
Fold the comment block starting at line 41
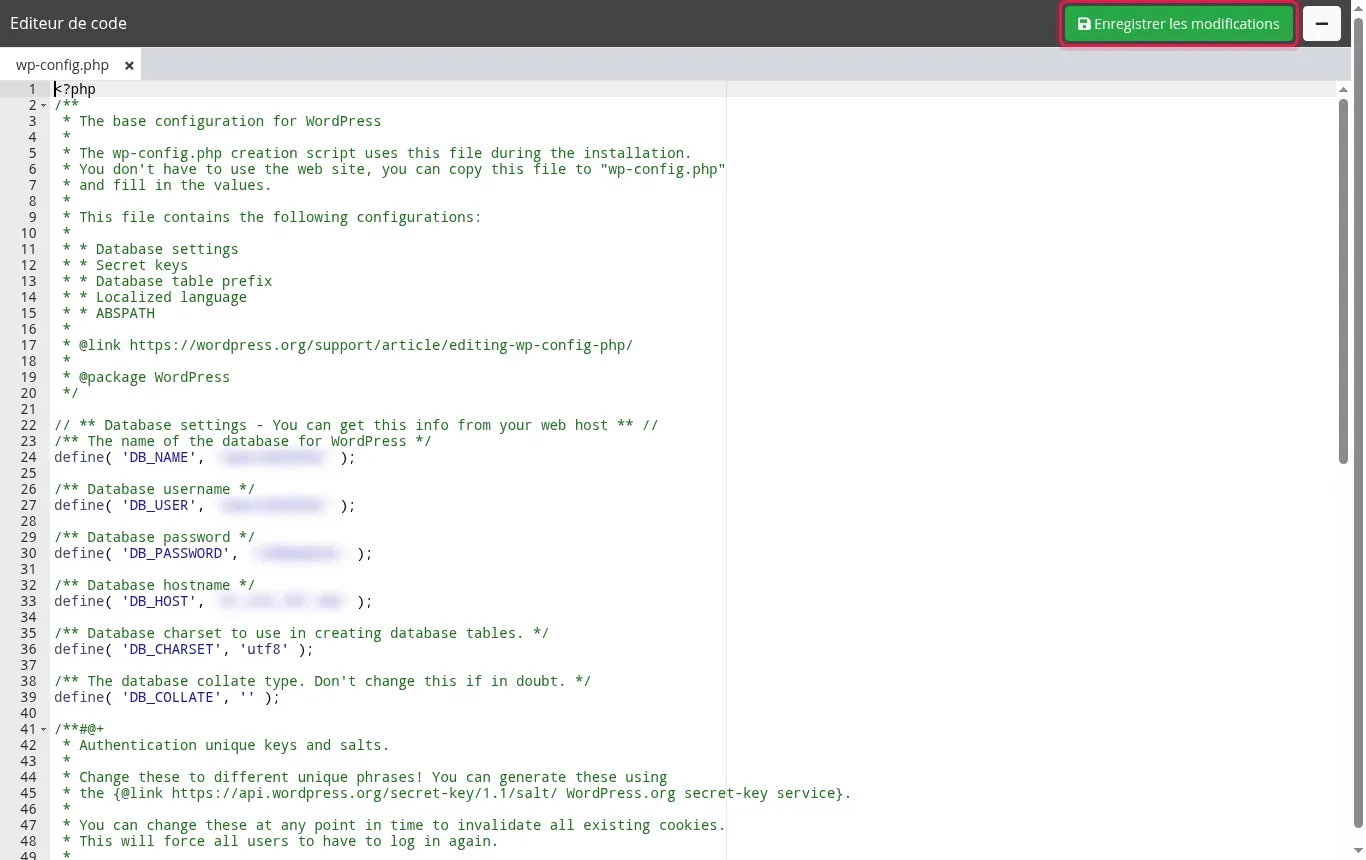[44, 729]
